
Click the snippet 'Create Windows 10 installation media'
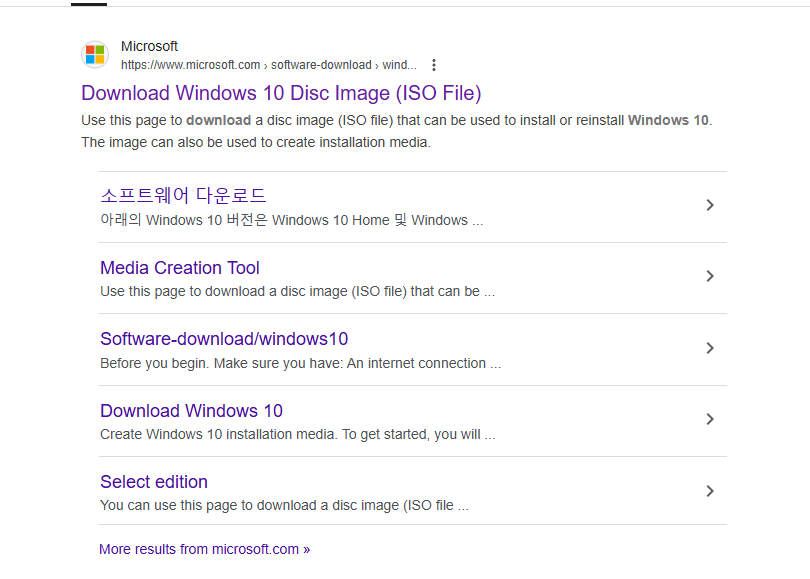[x=298, y=434]
